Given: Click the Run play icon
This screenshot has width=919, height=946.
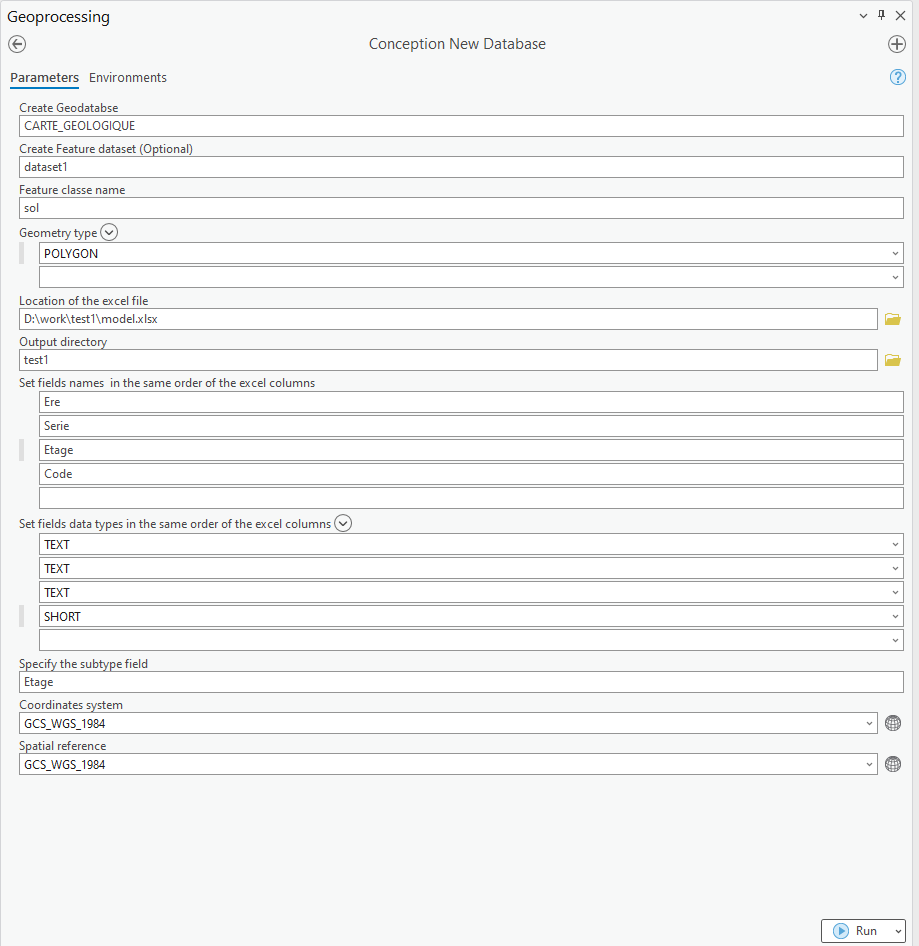Looking at the screenshot, I should (x=841, y=931).
